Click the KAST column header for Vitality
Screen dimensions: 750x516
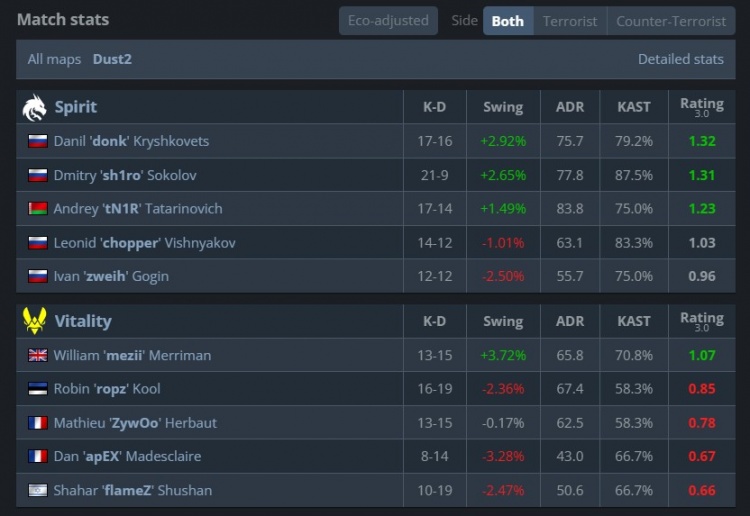click(634, 321)
